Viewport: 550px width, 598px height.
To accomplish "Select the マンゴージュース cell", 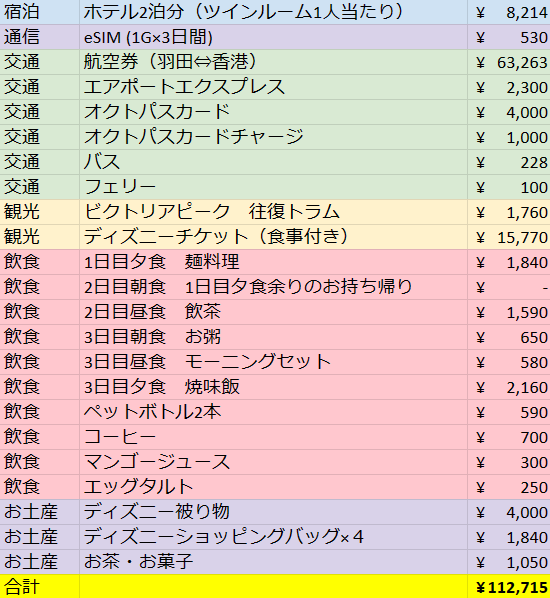I will coord(273,462).
